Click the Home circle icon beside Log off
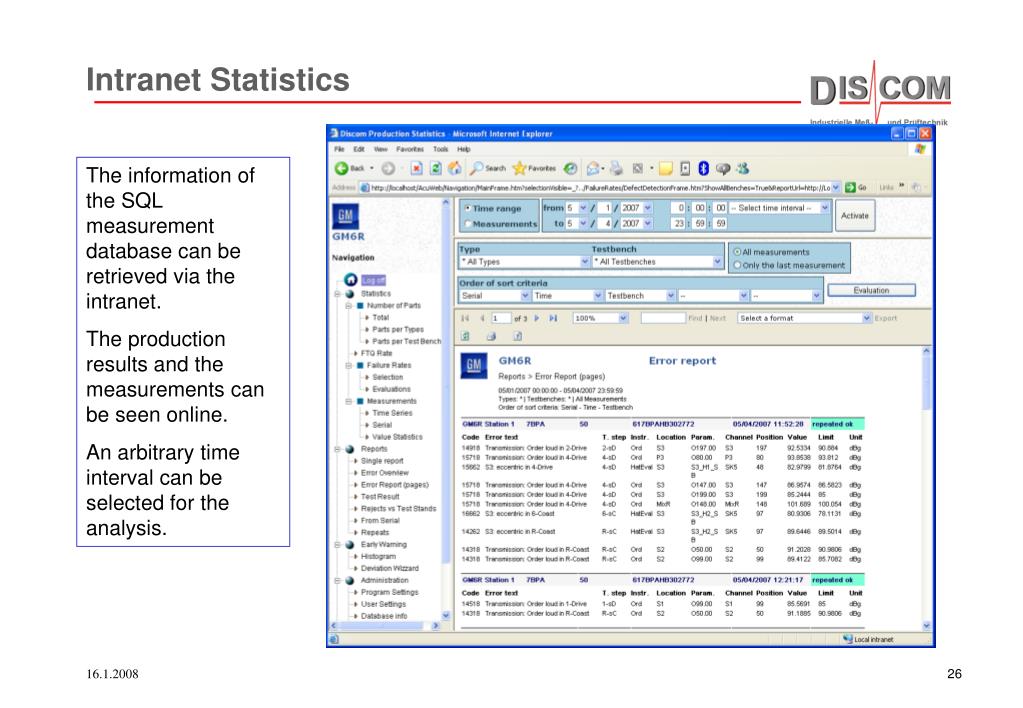The height and width of the screenshot is (708, 1023). (350, 279)
